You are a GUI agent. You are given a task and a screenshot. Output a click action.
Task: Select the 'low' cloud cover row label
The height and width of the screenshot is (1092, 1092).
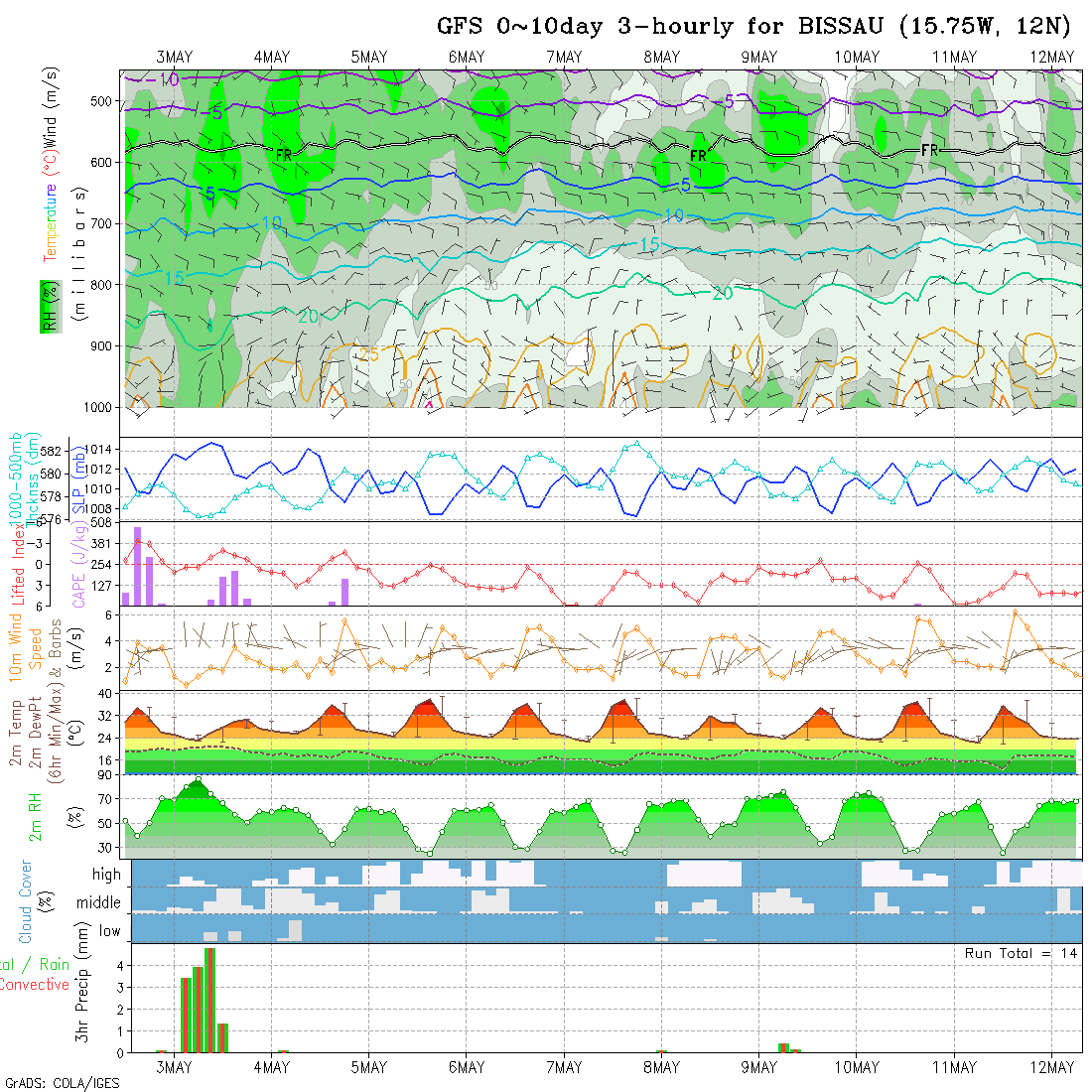[109, 931]
